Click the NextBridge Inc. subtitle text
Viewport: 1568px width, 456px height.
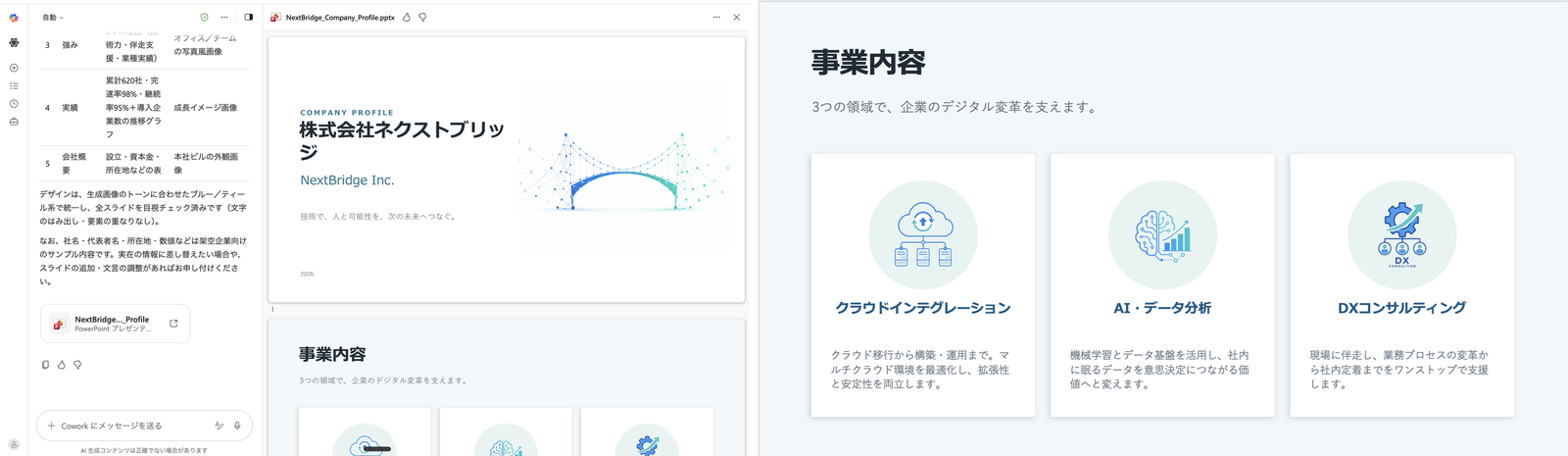coord(347,180)
